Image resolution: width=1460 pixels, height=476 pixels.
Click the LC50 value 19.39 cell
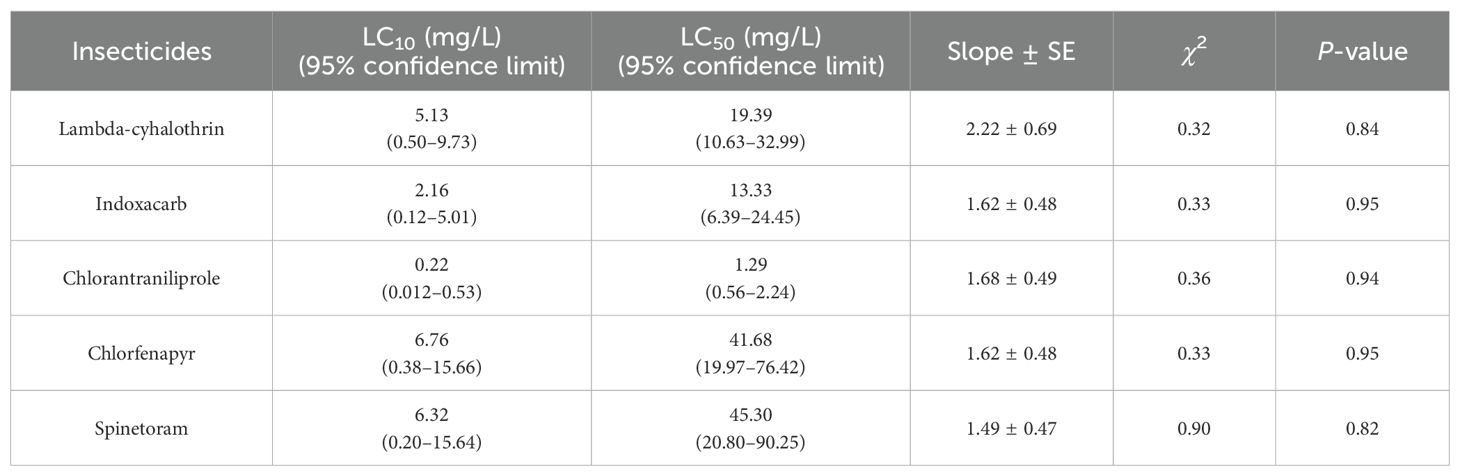(x=751, y=117)
